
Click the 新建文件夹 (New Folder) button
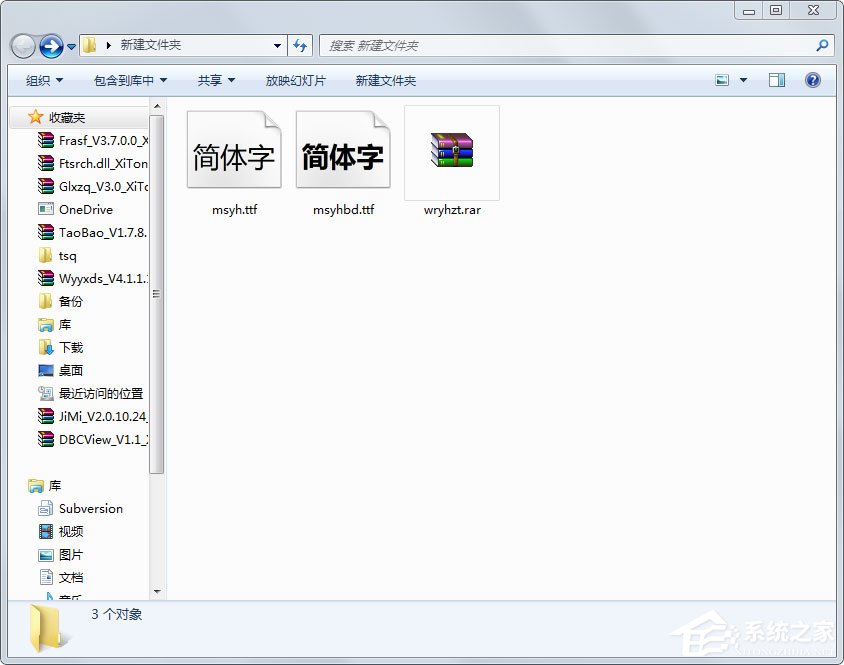385,80
